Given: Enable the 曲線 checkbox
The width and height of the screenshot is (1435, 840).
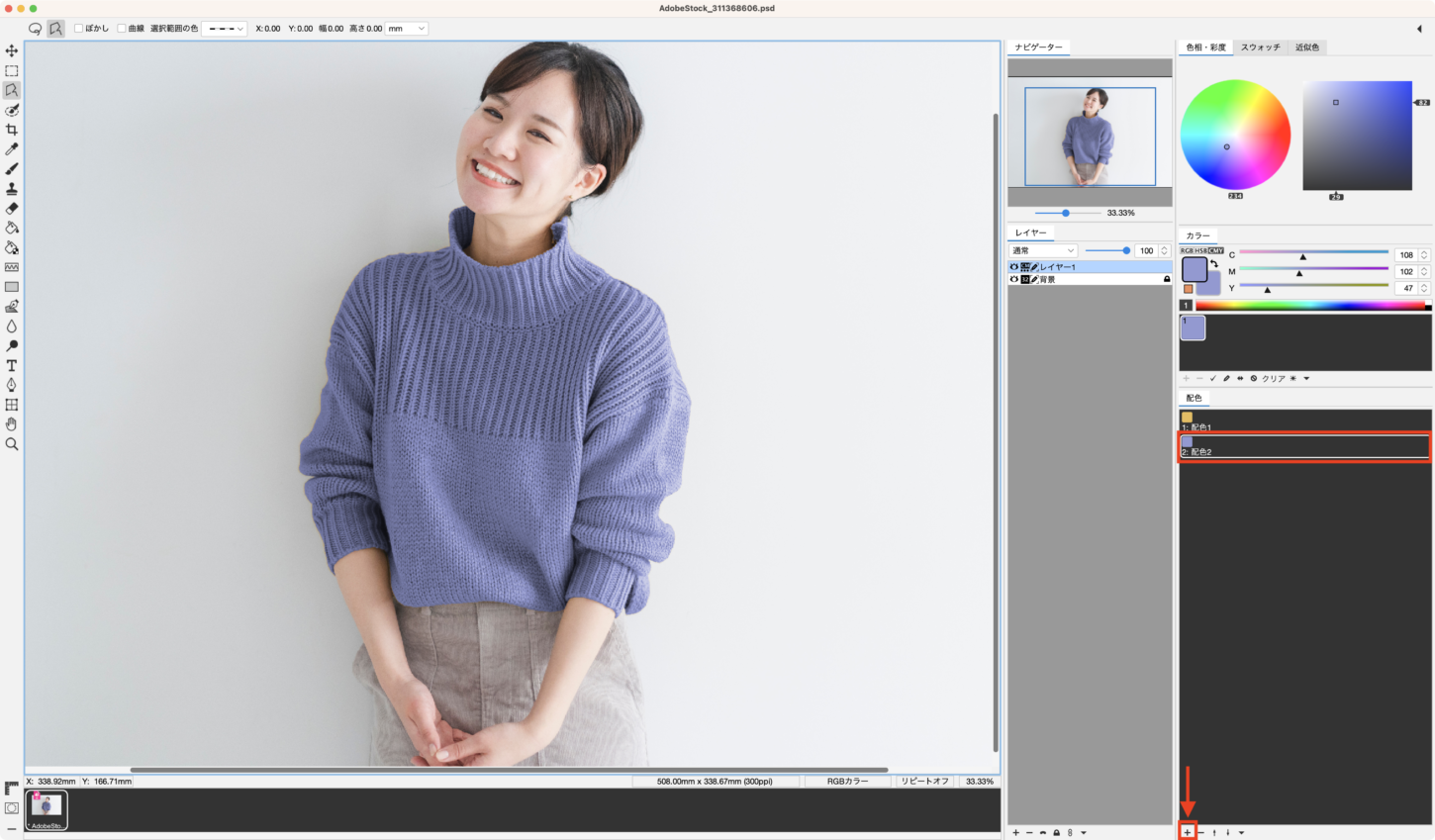Looking at the screenshot, I should pos(122,29).
